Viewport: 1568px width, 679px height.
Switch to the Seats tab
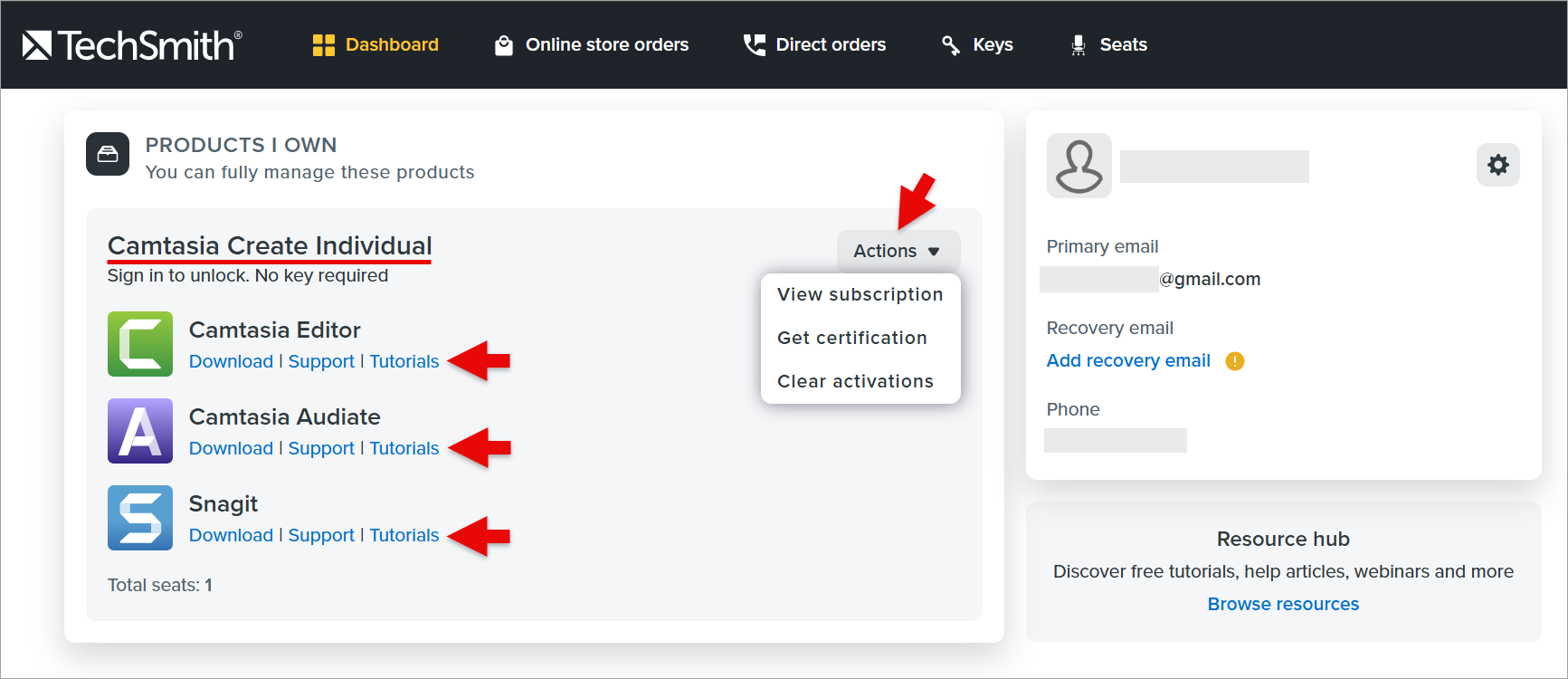tap(1108, 44)
